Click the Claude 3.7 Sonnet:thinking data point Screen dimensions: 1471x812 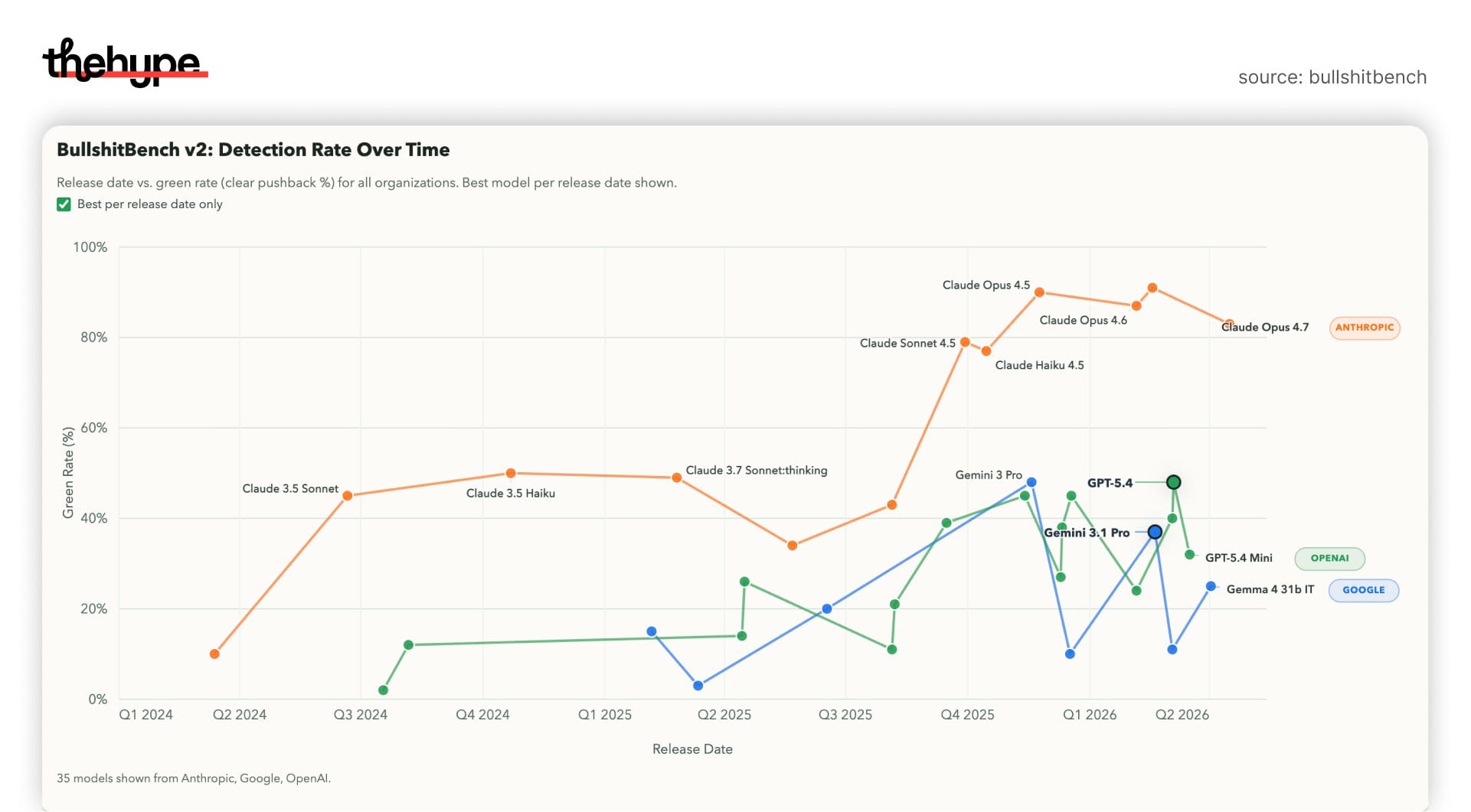(676, 478)
